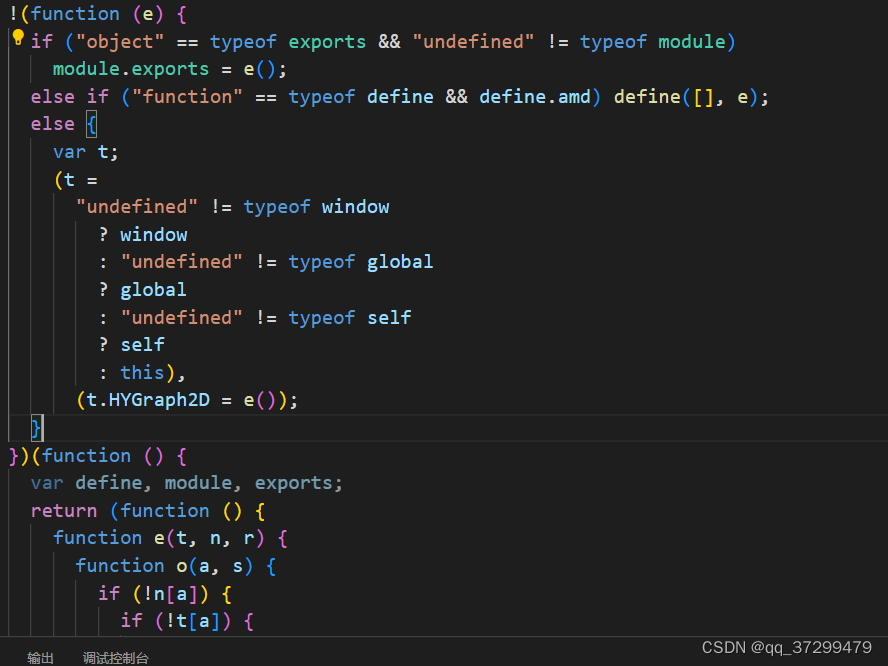This screenshot has height=666, width=888.
Task: Open the 输出 panel tab
Action: 40,658
